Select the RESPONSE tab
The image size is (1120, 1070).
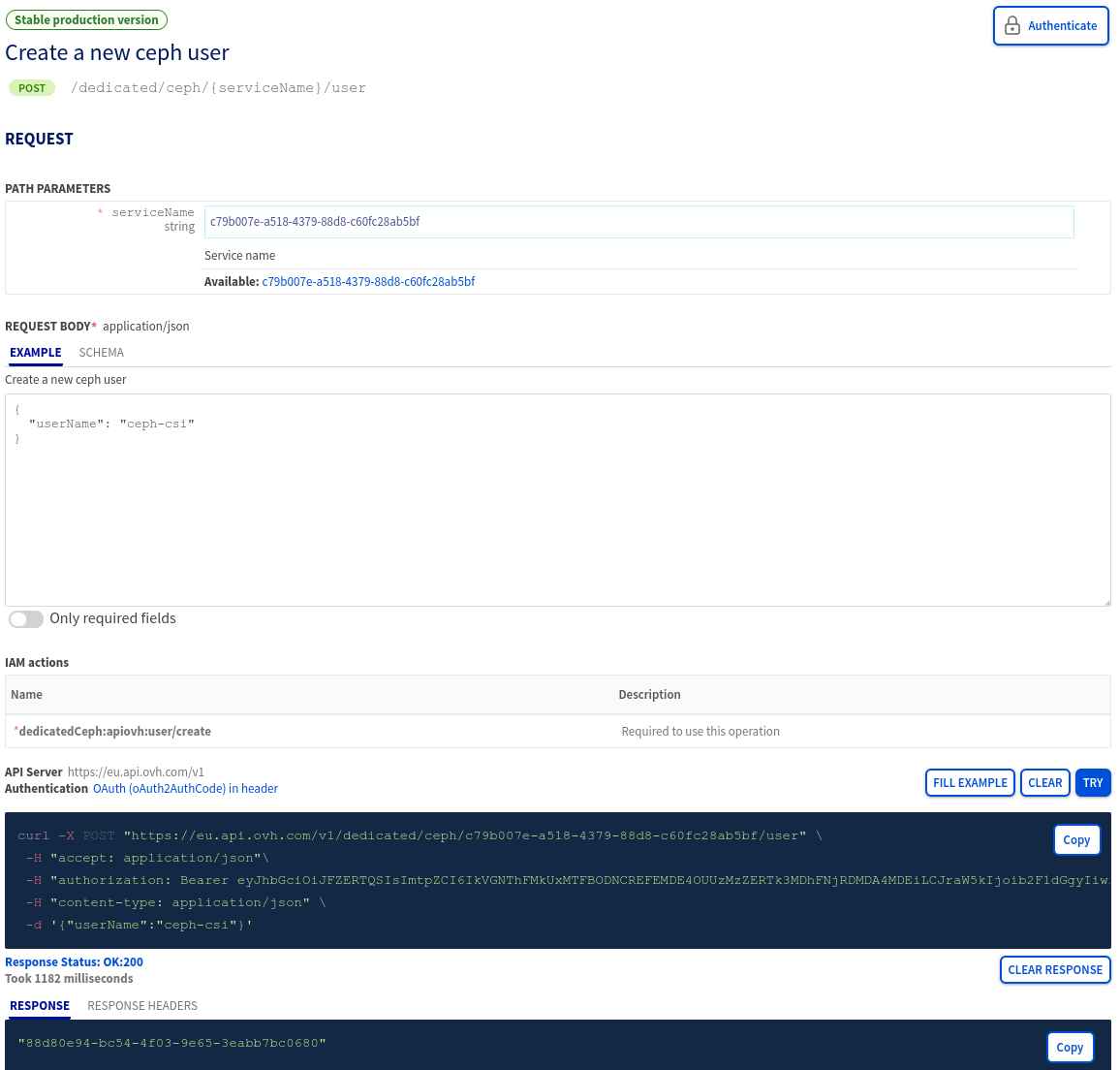pos(39,1006)
